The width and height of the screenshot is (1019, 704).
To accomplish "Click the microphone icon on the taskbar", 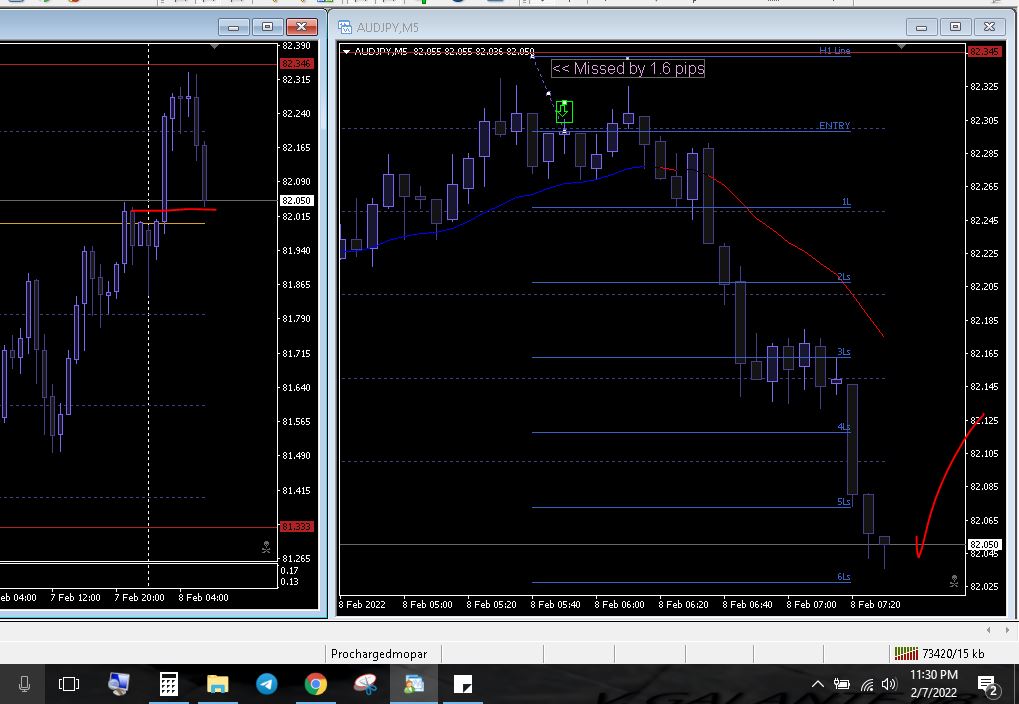I will (24, 684).
